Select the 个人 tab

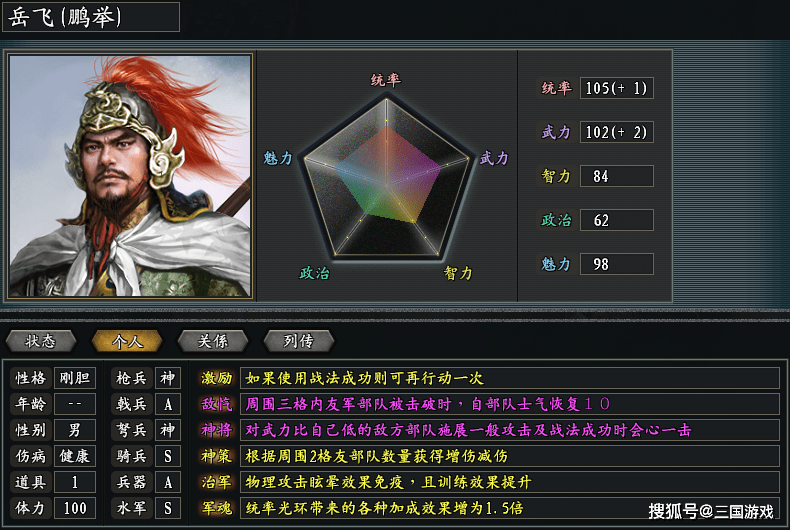127,341
